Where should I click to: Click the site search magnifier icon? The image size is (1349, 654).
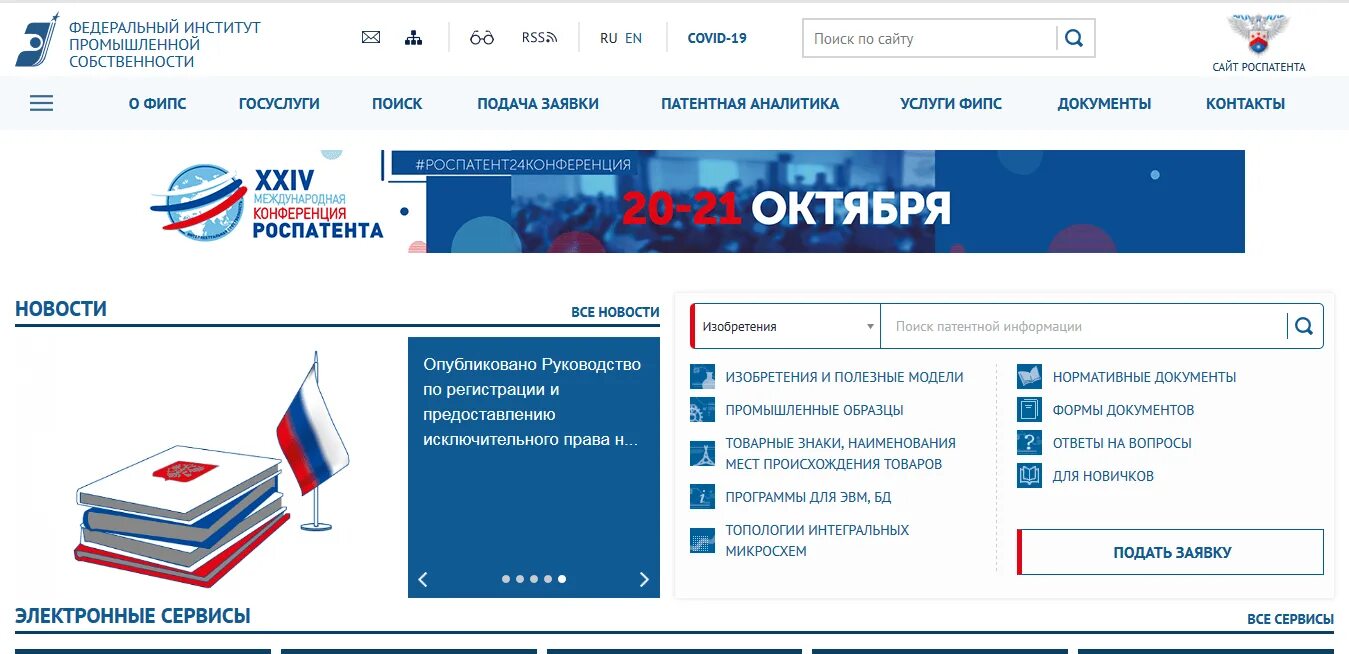1074,39
